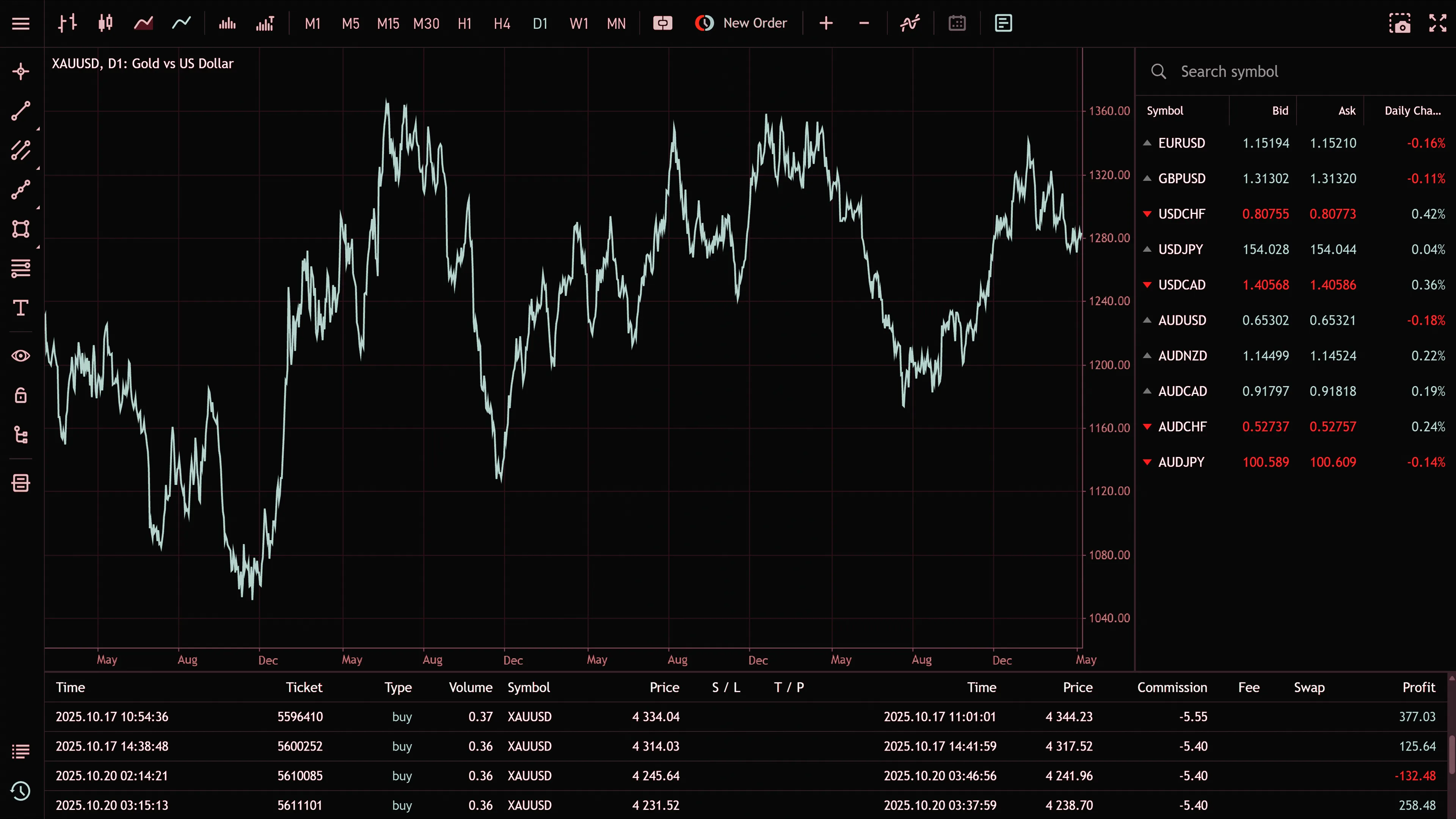Switch chart to OHLC bars display
The image size is (1456, 819).
[x=67, y=23]
